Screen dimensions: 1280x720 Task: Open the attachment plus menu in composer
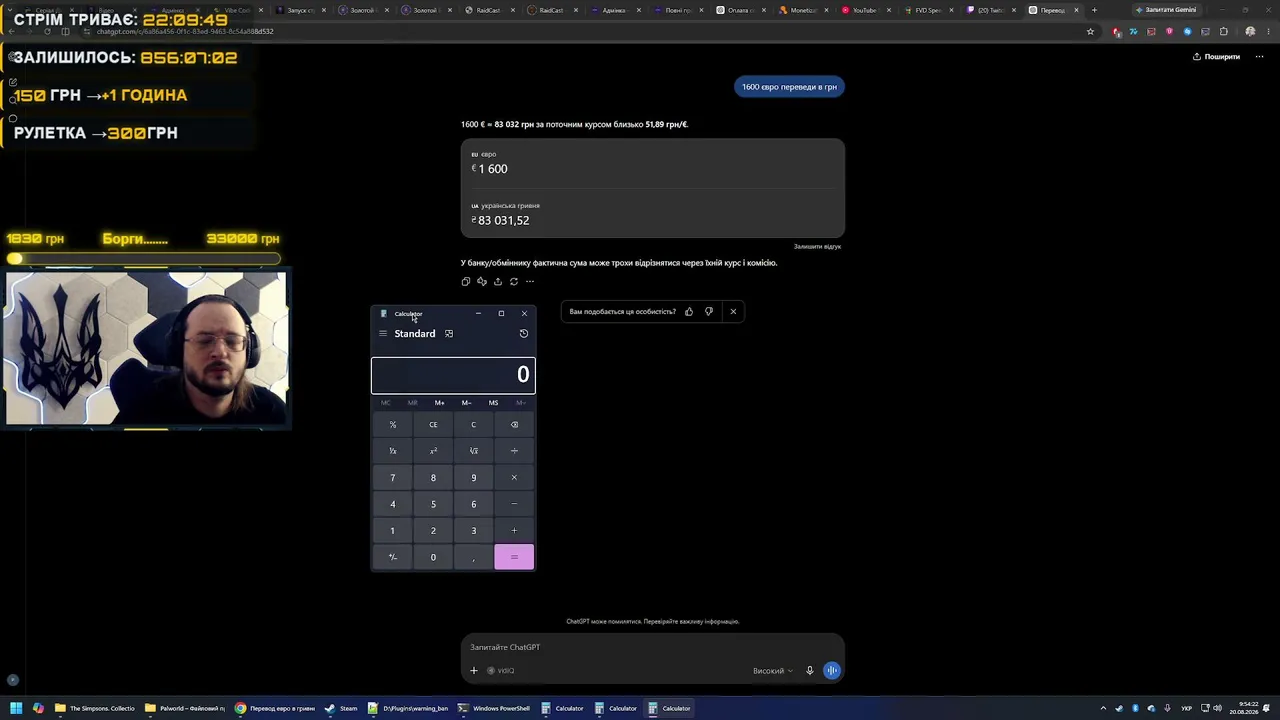click(x=474, y=671)
